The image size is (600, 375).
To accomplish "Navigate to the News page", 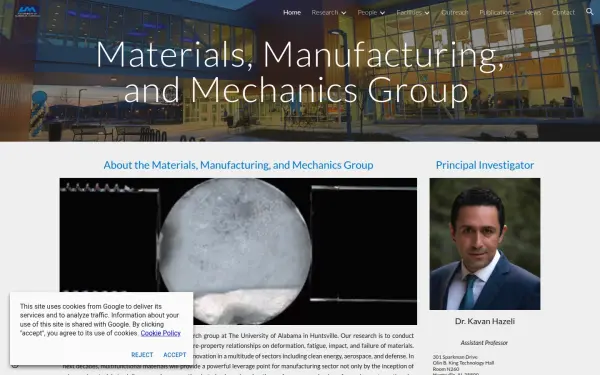I will [533, 12].
